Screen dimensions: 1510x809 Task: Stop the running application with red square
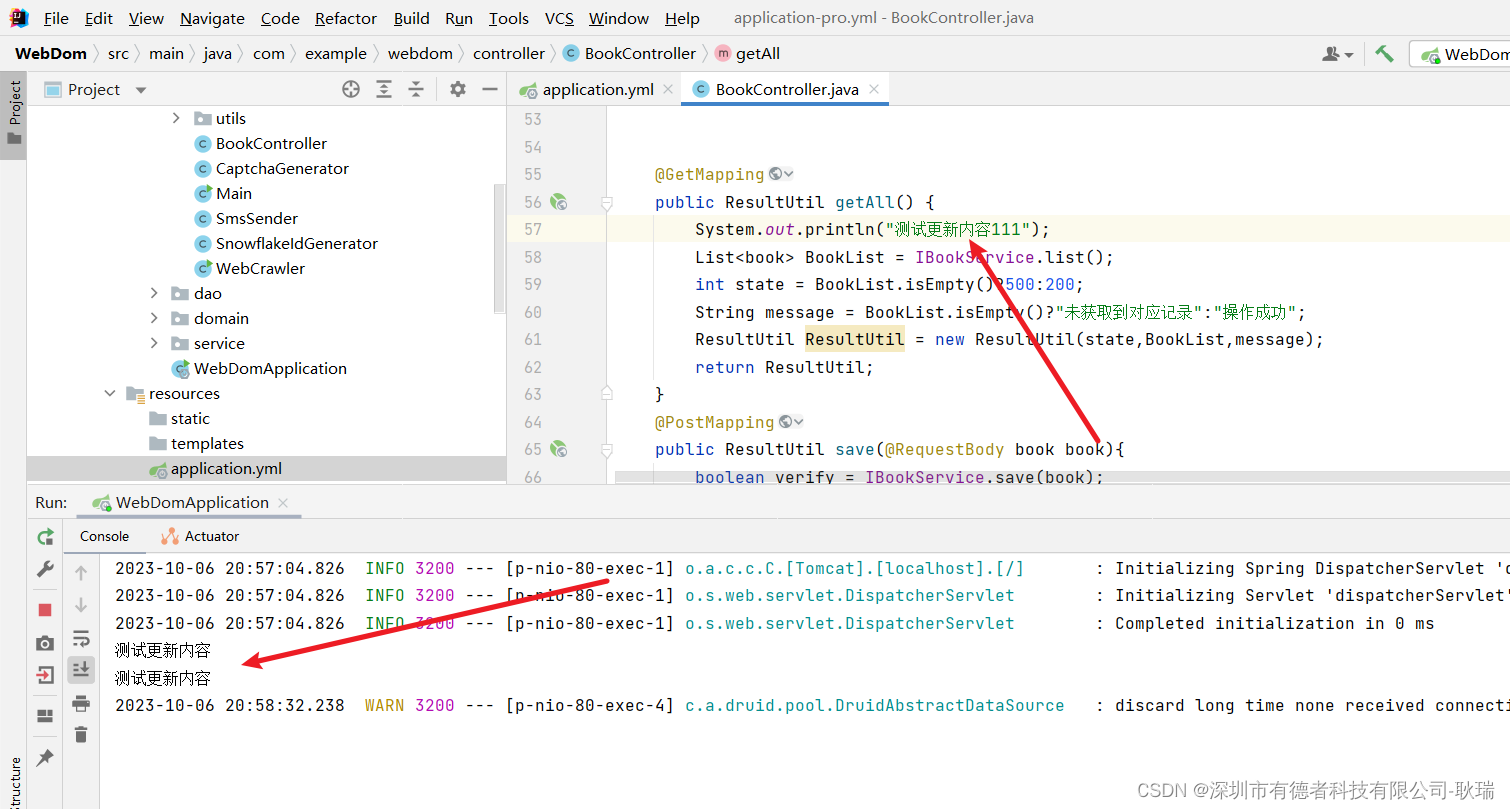coord(45,610)
